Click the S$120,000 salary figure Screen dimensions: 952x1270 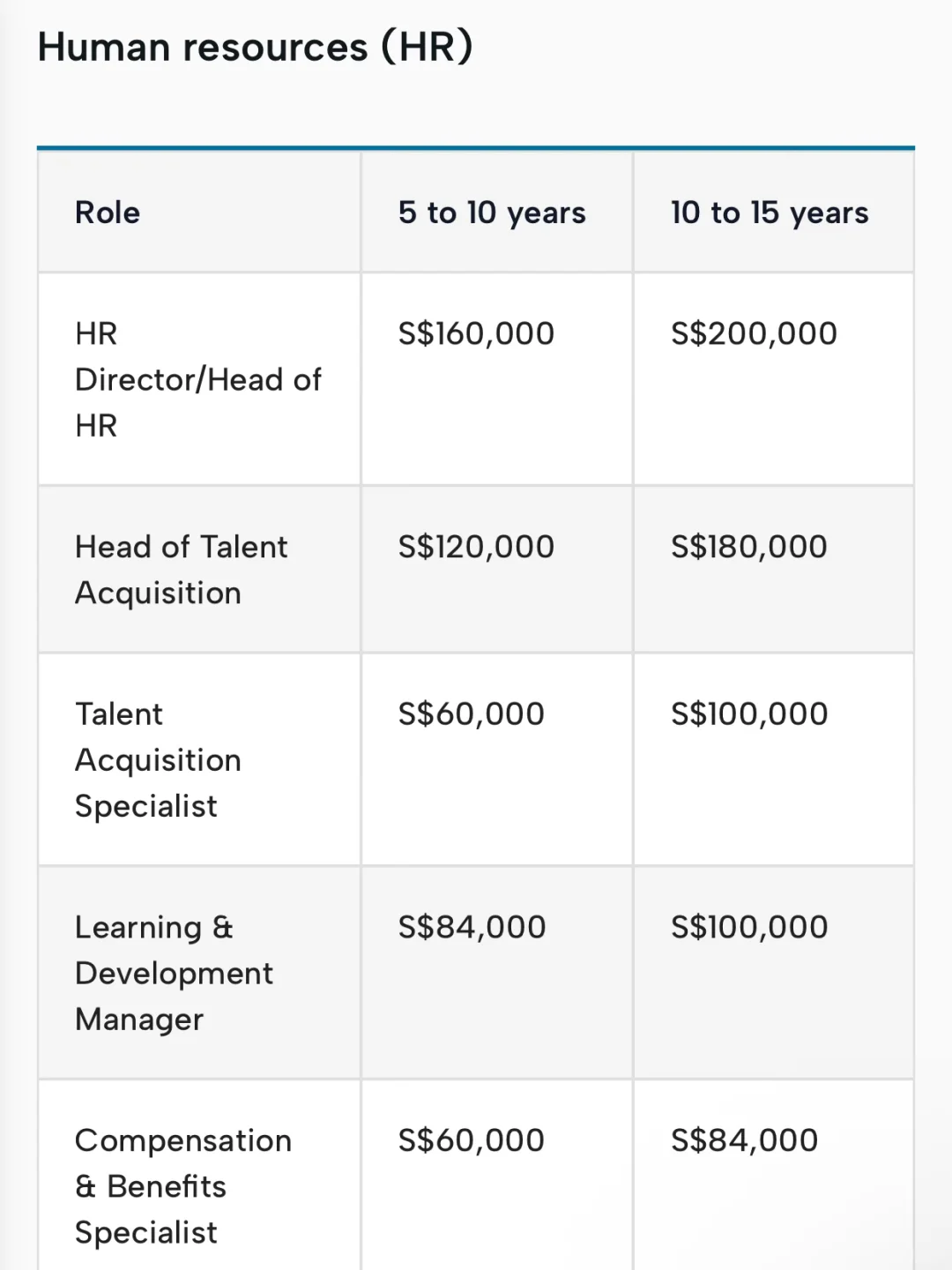pos(476,547)
